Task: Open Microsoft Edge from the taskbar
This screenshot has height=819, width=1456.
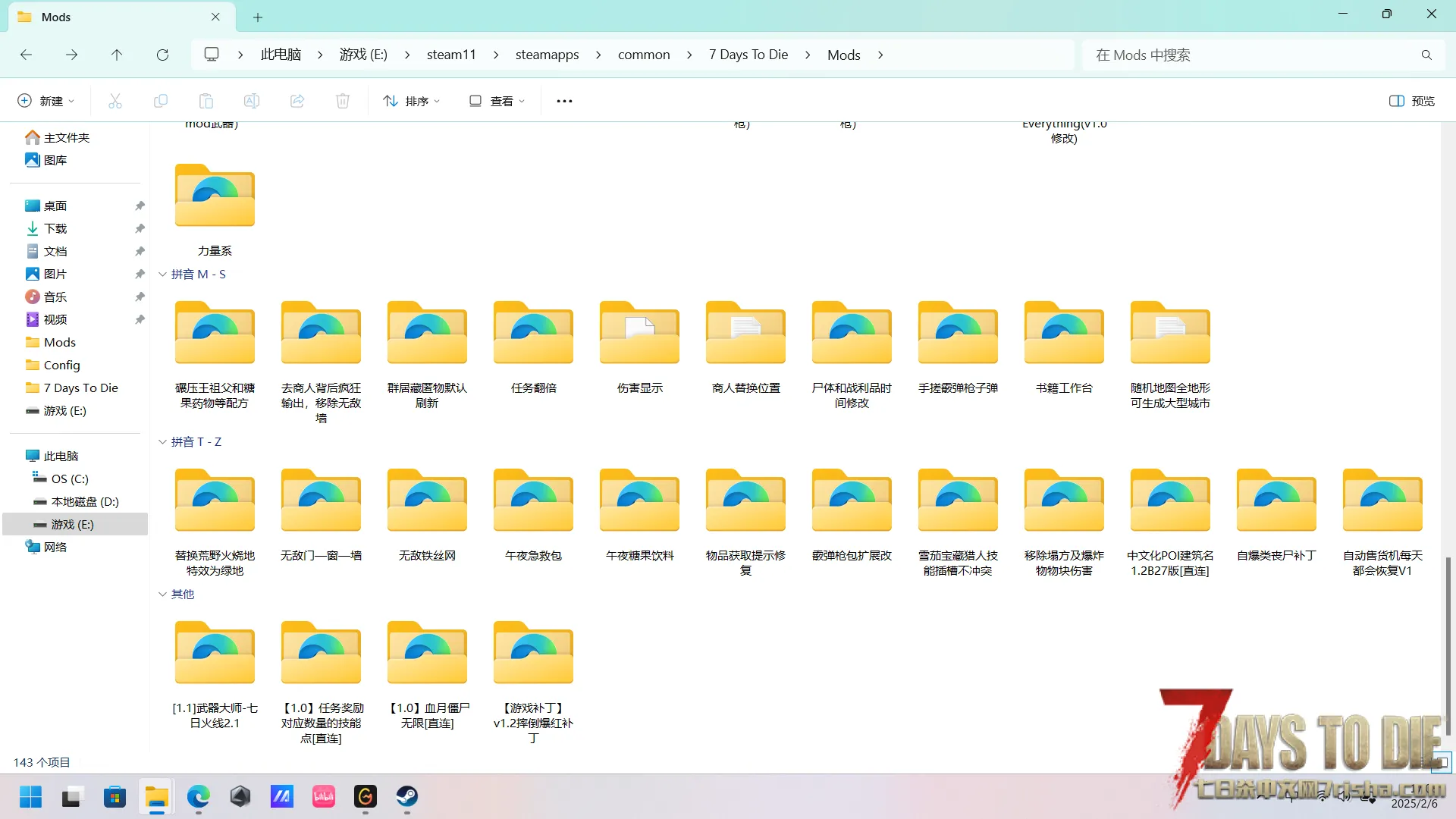Action: 199,796
